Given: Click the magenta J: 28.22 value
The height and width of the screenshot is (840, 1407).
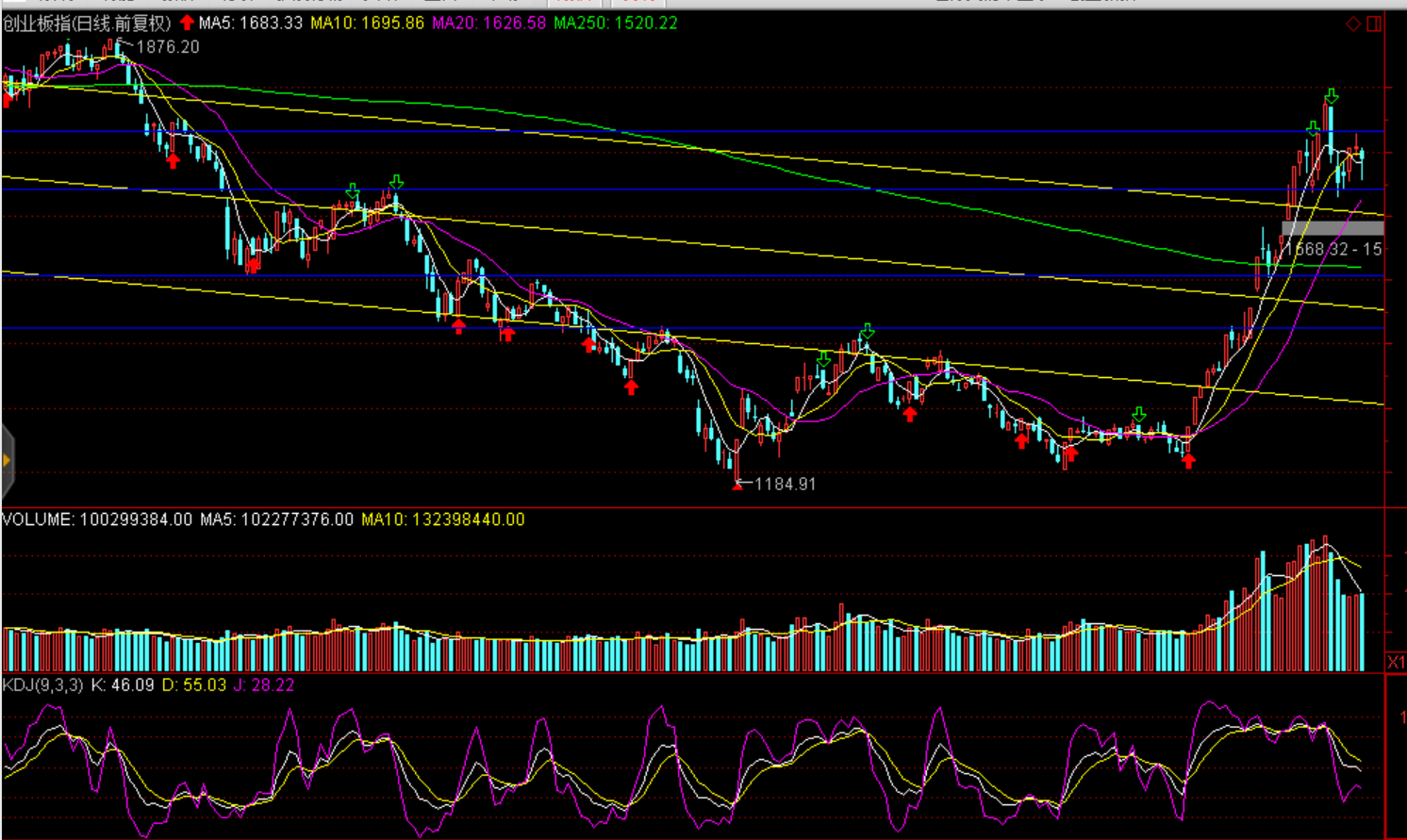Looking at the screenshot, I should [x=264, y=685].
